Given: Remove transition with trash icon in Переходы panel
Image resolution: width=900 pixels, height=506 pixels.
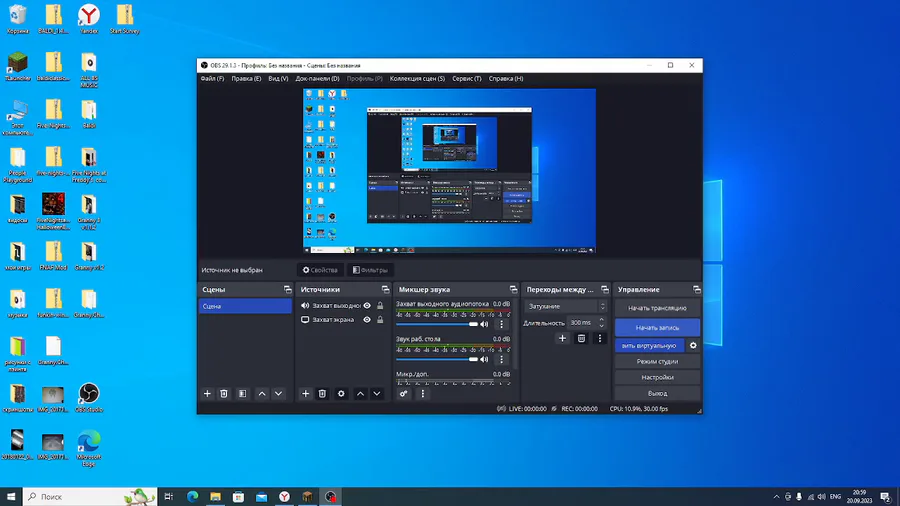Looking at the screenshot, I should [581, 338].
